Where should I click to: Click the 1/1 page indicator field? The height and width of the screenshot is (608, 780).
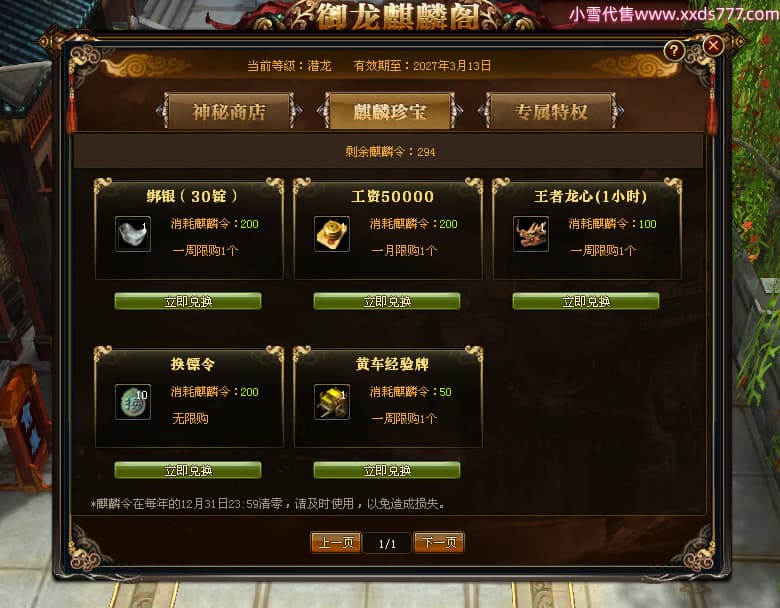[387, 543]
